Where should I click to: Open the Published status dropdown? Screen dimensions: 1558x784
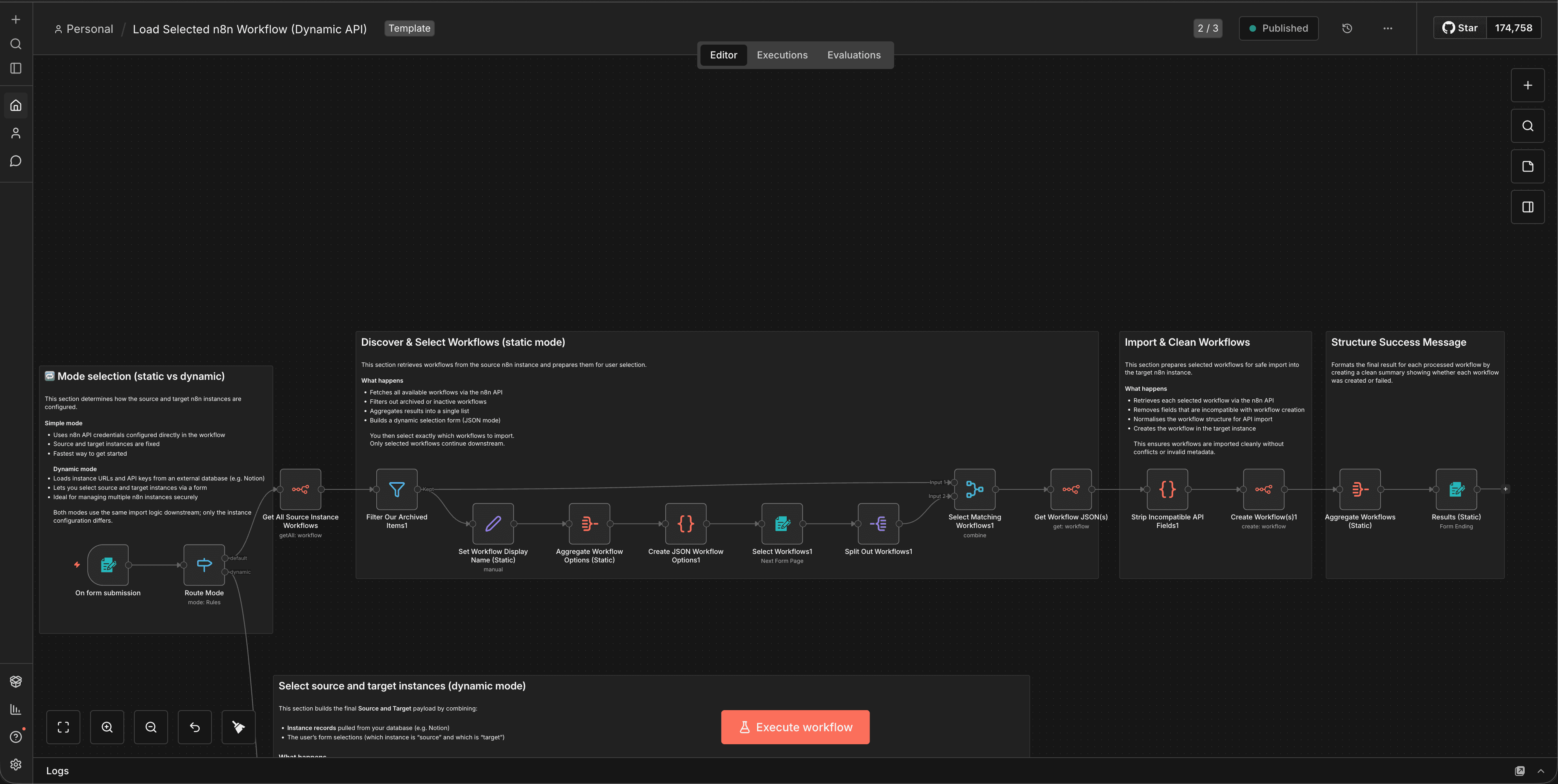(1278, 28)
